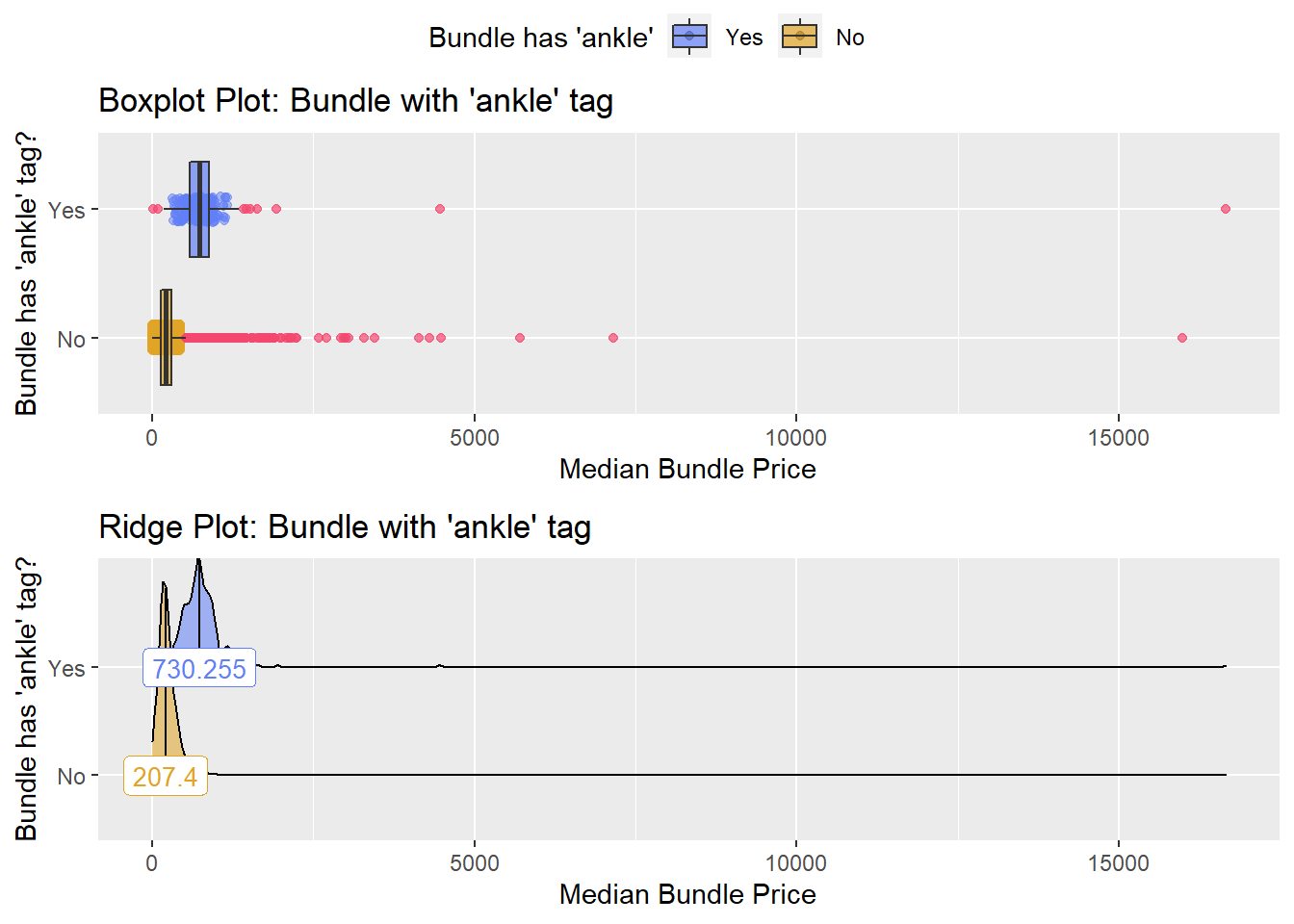Click the orange 'No' legend boxplot icon

tap(800, 37)
